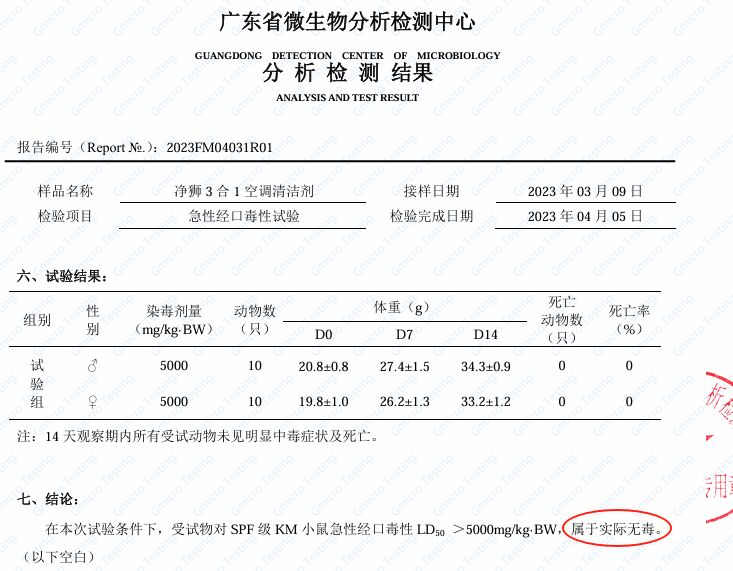The height and width of the screenshot is (571, 733).
Task: Click the female row mortality rate 0
Action: 629,402
